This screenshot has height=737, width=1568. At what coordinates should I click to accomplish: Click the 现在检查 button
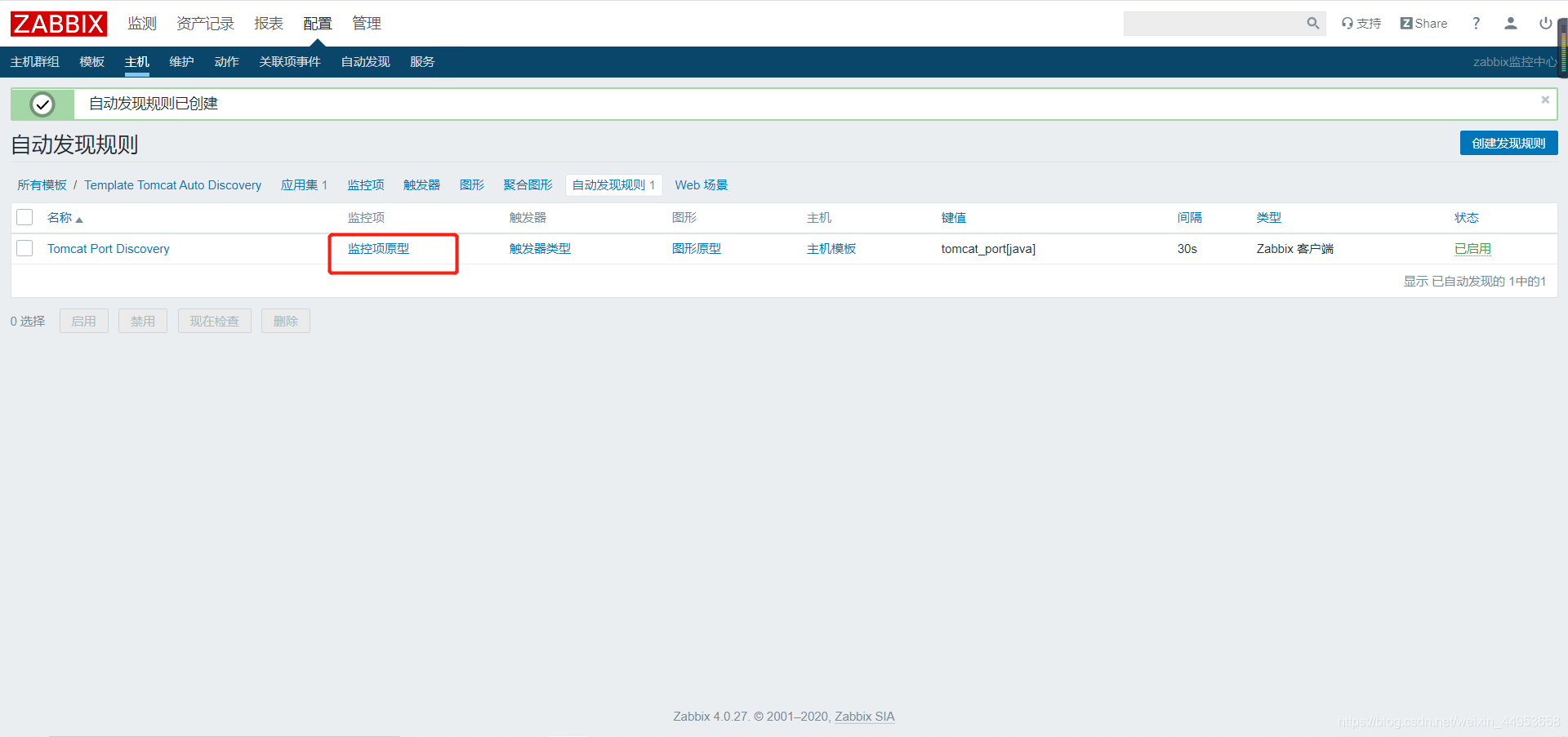point(215,321)
